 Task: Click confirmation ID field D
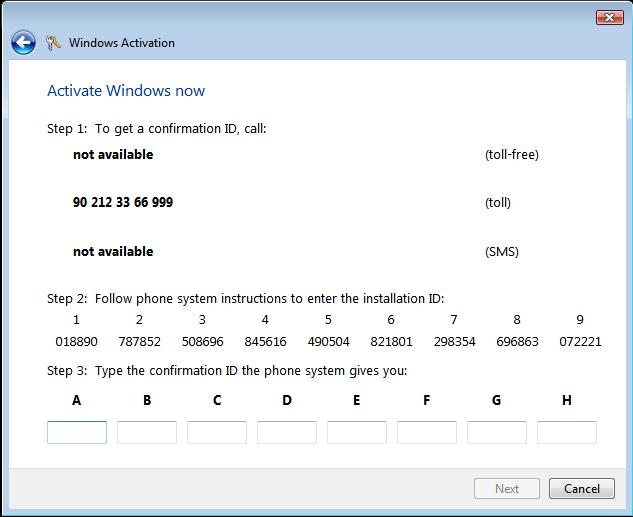point(287,432)
